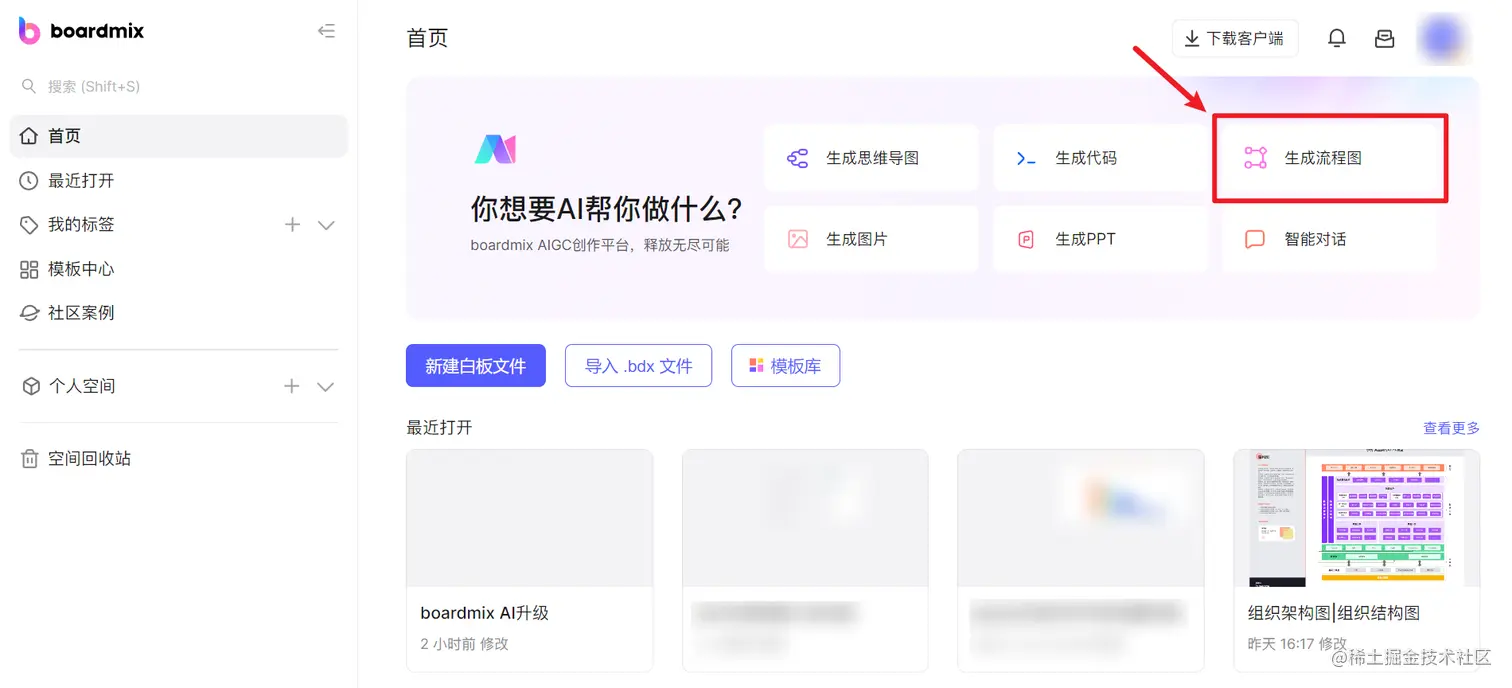Viewport: 1512px width, 688px height.
Task: Click the 最近打开 section heading
Action: [x=439, y=428]
